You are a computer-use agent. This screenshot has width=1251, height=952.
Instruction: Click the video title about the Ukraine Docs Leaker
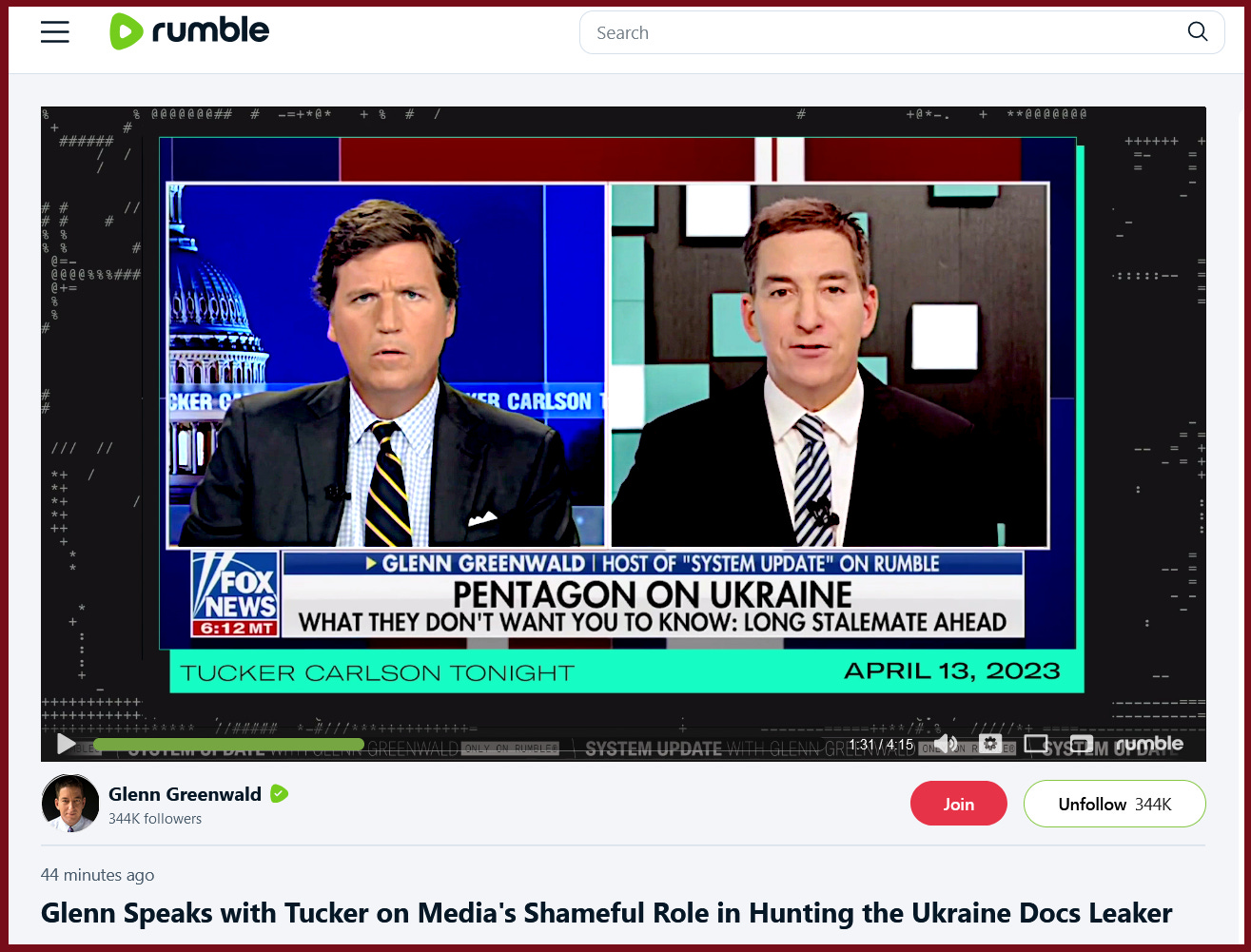click(607, 913)
